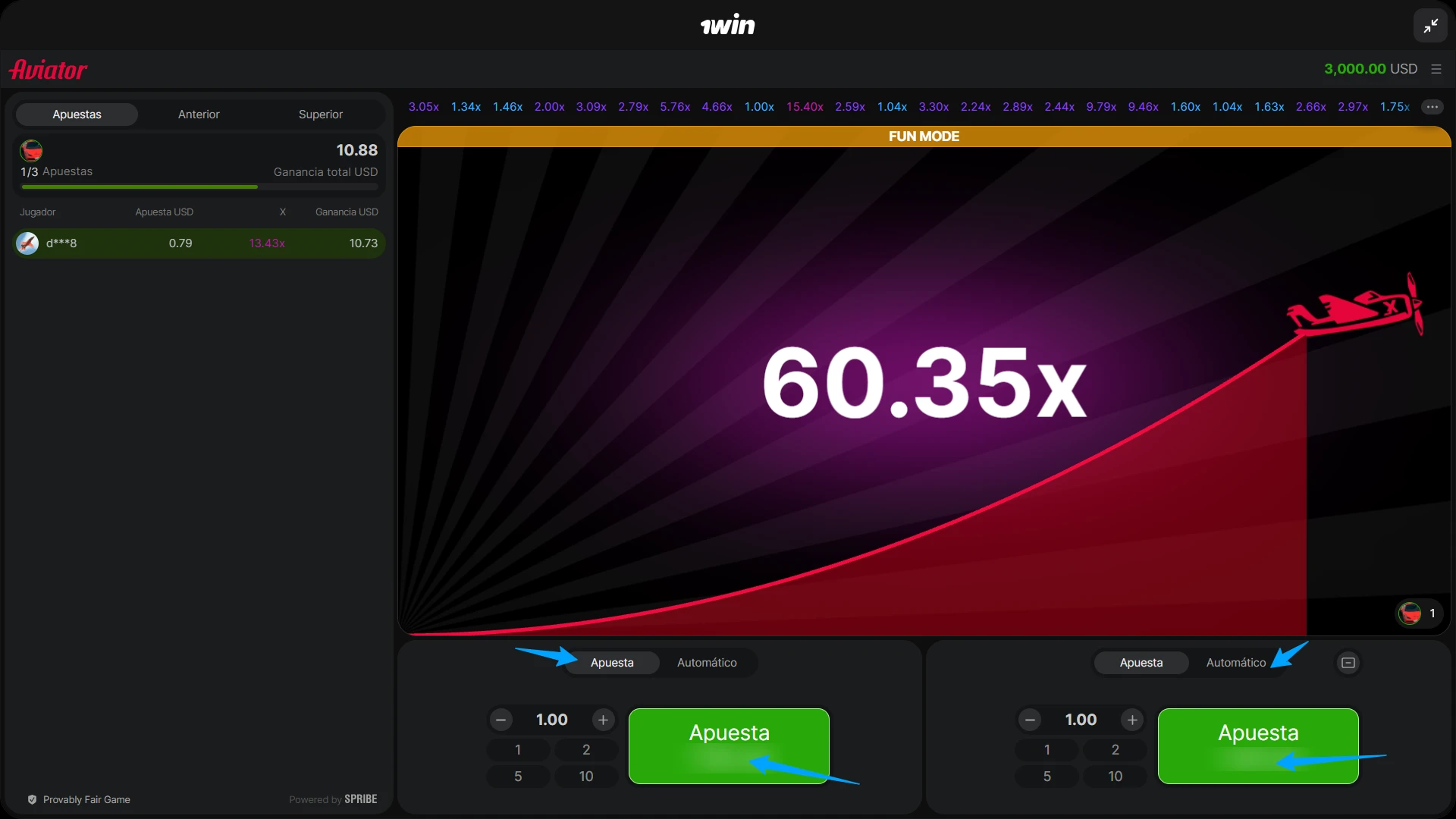Switch to the Apuestas tab in the bets list
This screenshot has width=1456, height=819.
[x=77, y=115]
